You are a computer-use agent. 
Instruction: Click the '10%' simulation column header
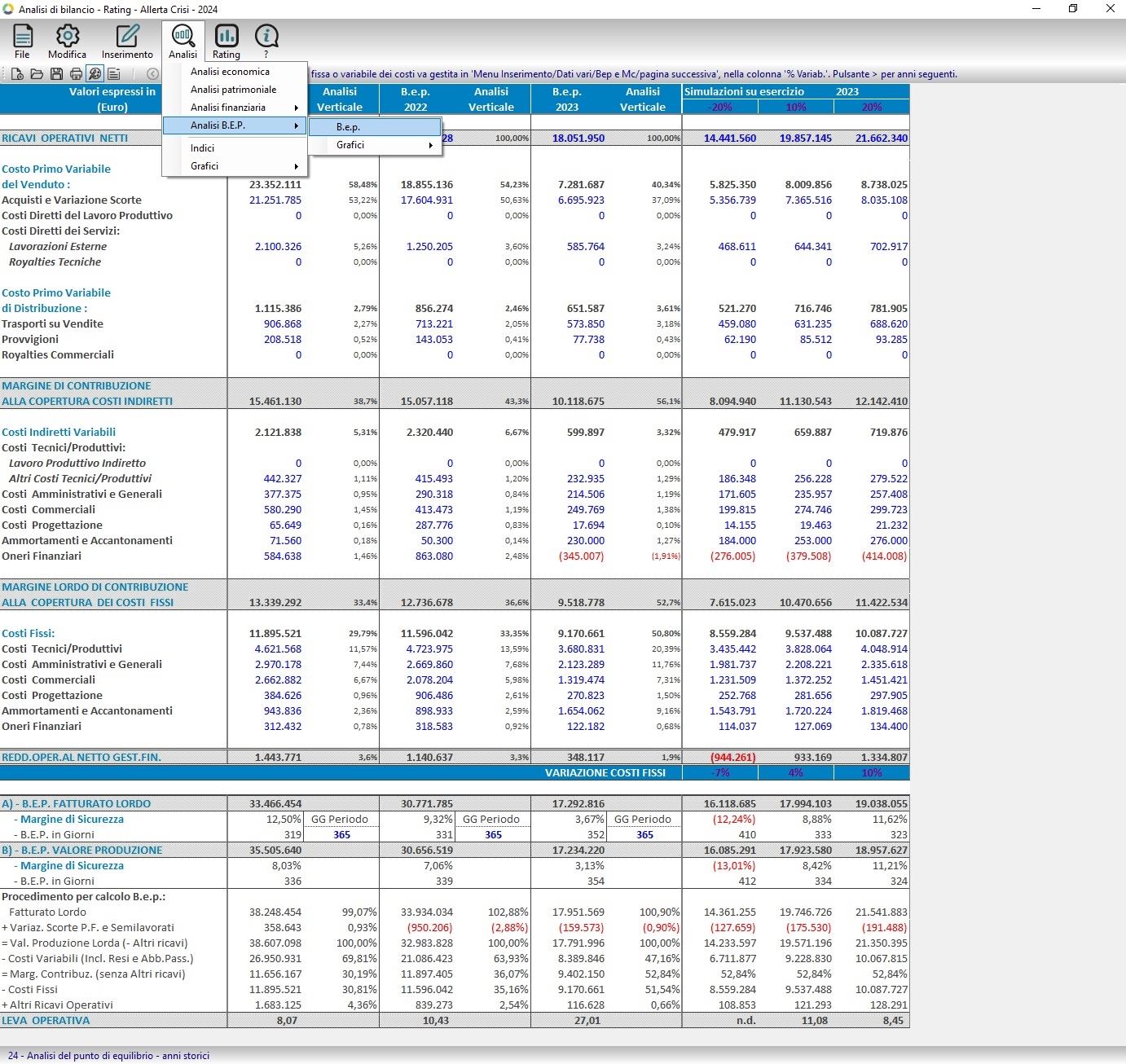click(x=796, y=107)
